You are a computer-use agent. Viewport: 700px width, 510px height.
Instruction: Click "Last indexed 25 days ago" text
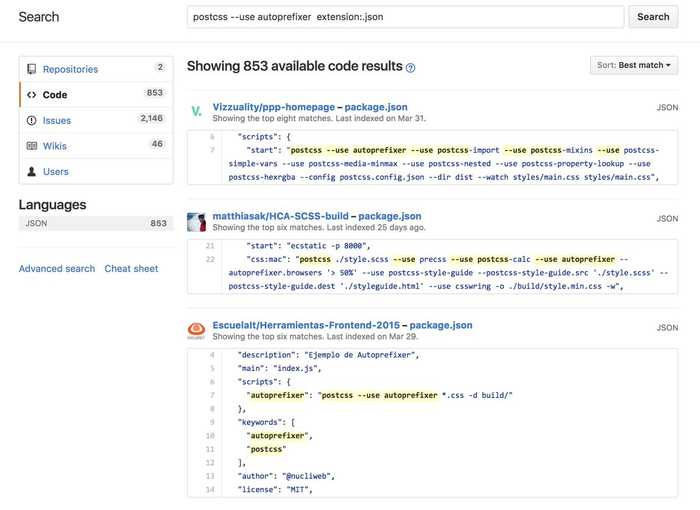(376, 228)
